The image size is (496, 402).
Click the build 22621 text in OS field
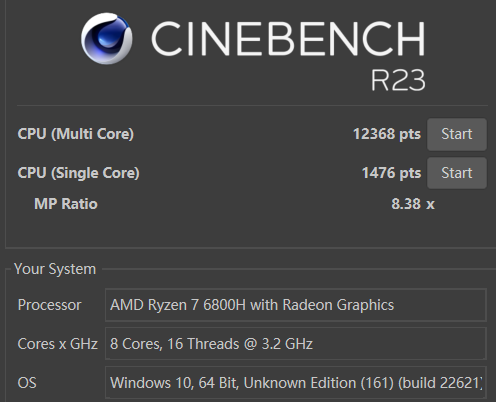pyautogui.click(x=440, y=383)
